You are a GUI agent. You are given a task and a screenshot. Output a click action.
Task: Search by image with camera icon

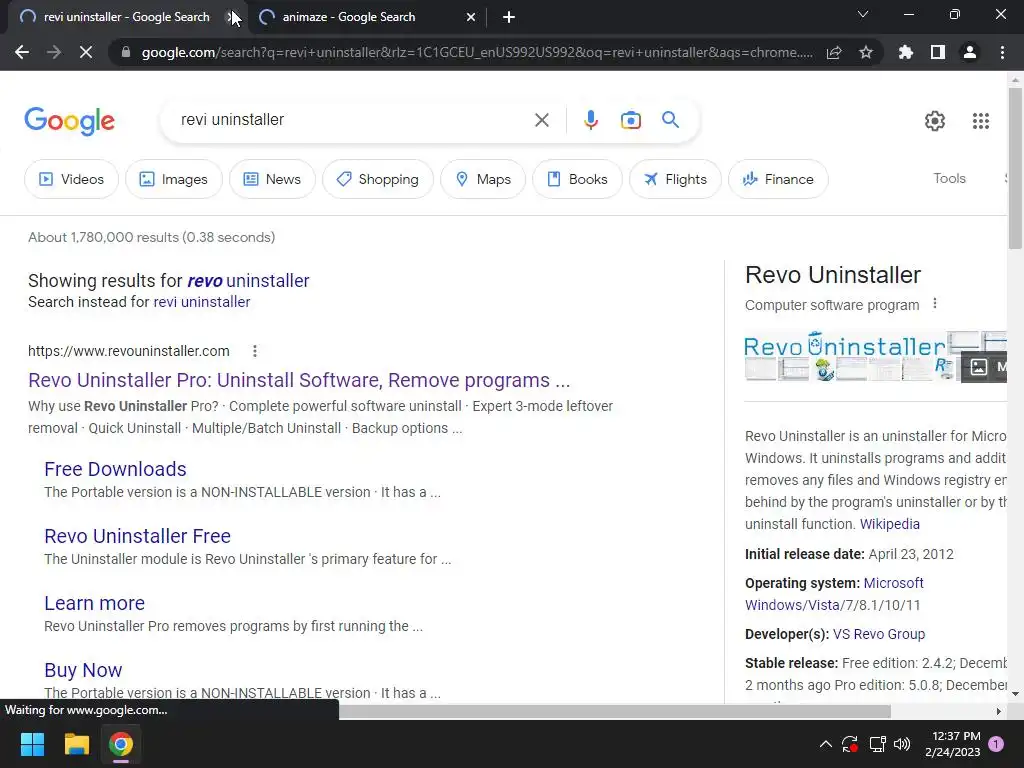click(631, 120)
